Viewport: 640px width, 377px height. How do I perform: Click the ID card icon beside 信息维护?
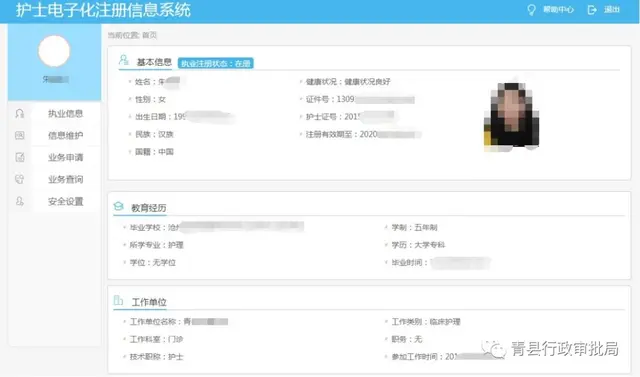point(20,135)
